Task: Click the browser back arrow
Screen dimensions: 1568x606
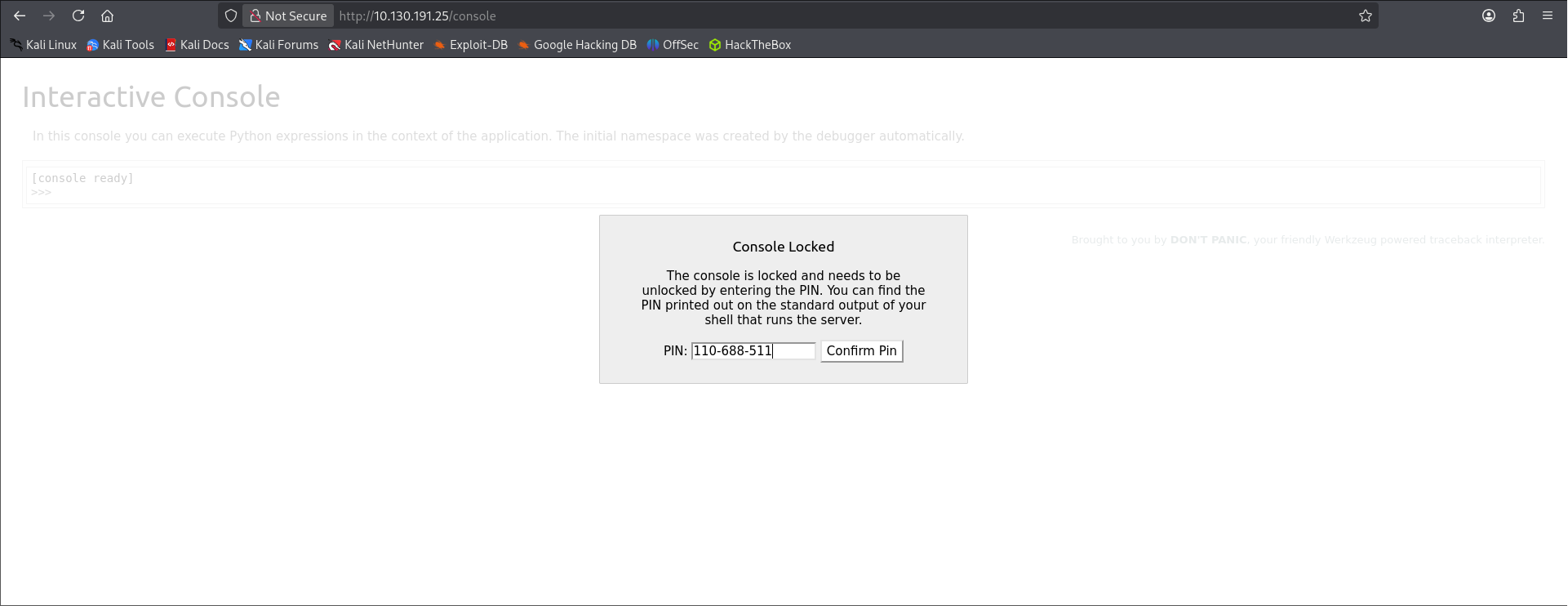Action: (20, 16)
